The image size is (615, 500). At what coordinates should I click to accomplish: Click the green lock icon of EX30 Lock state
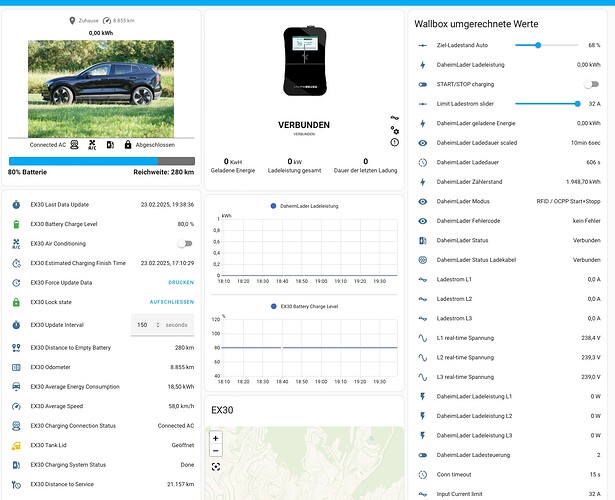coord(16,302)
